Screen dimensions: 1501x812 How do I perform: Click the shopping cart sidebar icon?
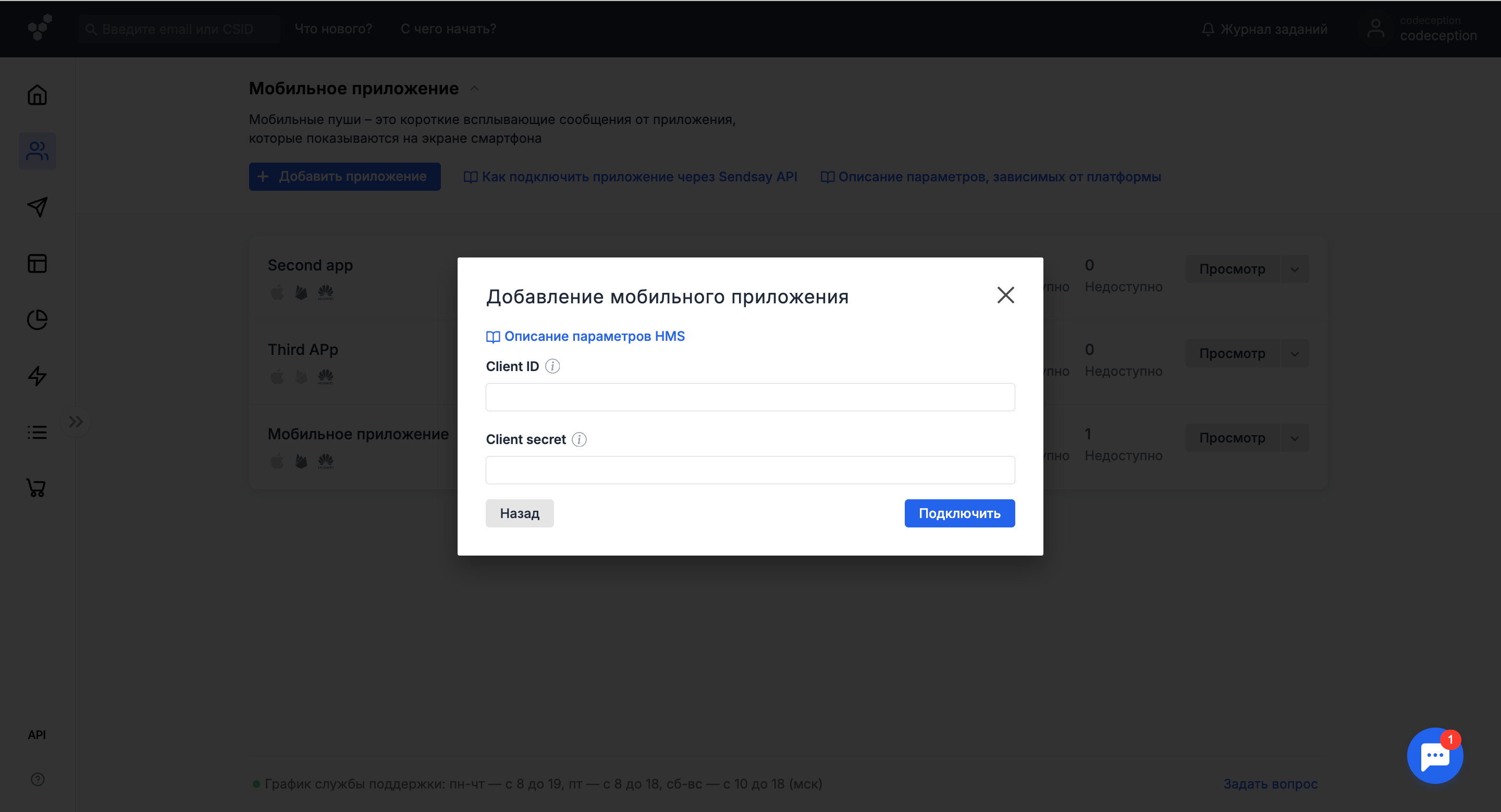click(36, 487)
